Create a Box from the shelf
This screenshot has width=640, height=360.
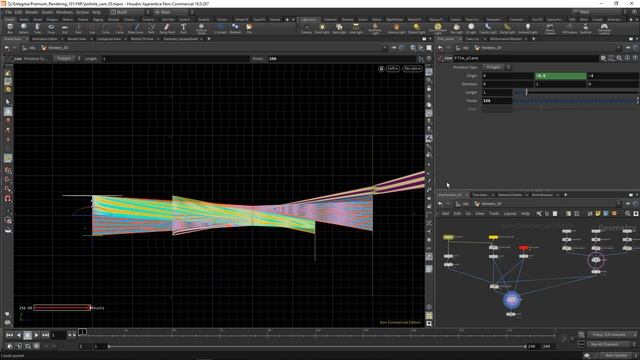[x=10, y=28]
